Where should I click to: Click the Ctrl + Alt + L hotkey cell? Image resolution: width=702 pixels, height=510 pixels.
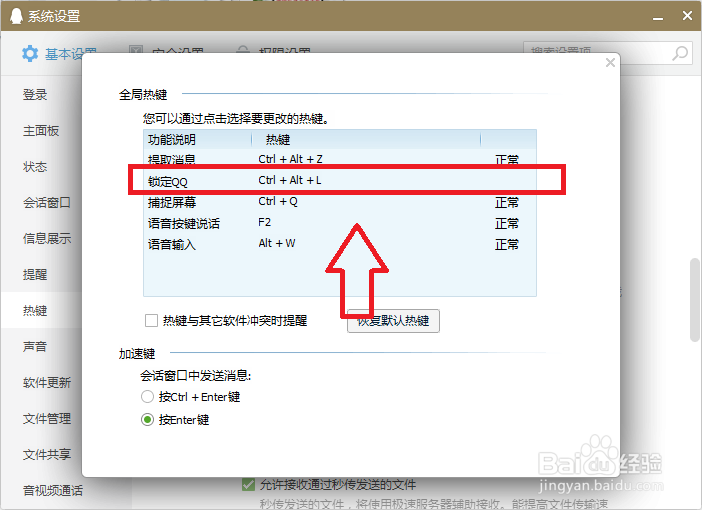pos(290,180)
